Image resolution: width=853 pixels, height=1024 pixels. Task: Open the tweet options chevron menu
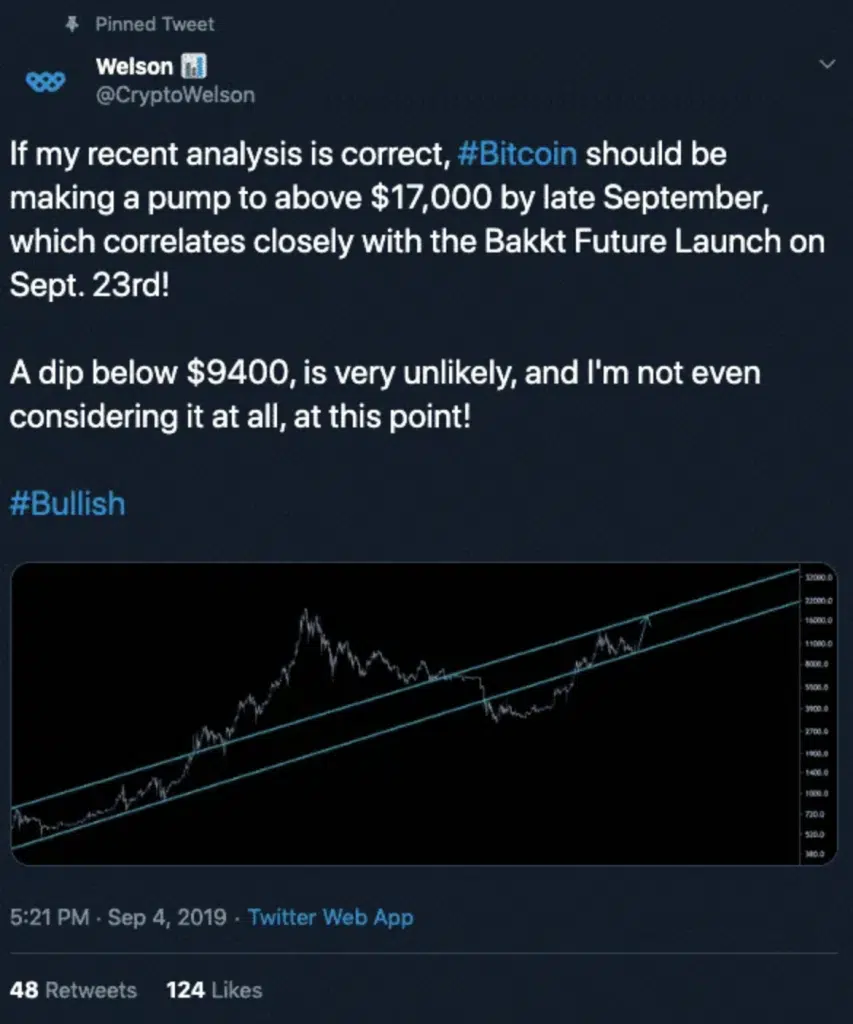tap(828, 63)
